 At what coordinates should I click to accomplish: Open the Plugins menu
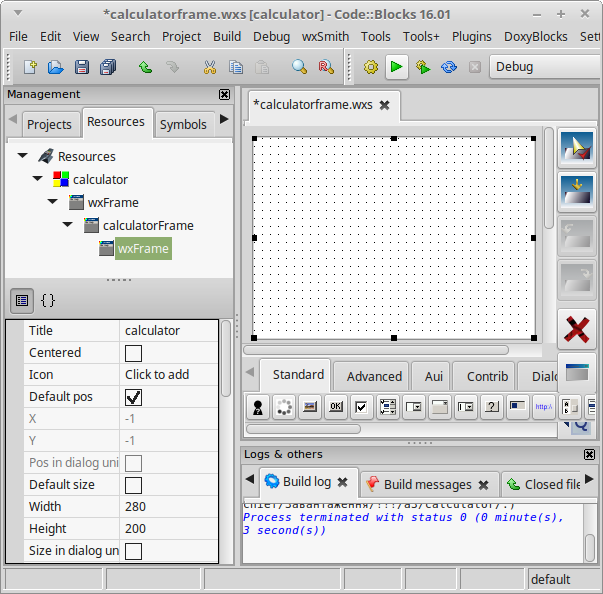point(471,37)
